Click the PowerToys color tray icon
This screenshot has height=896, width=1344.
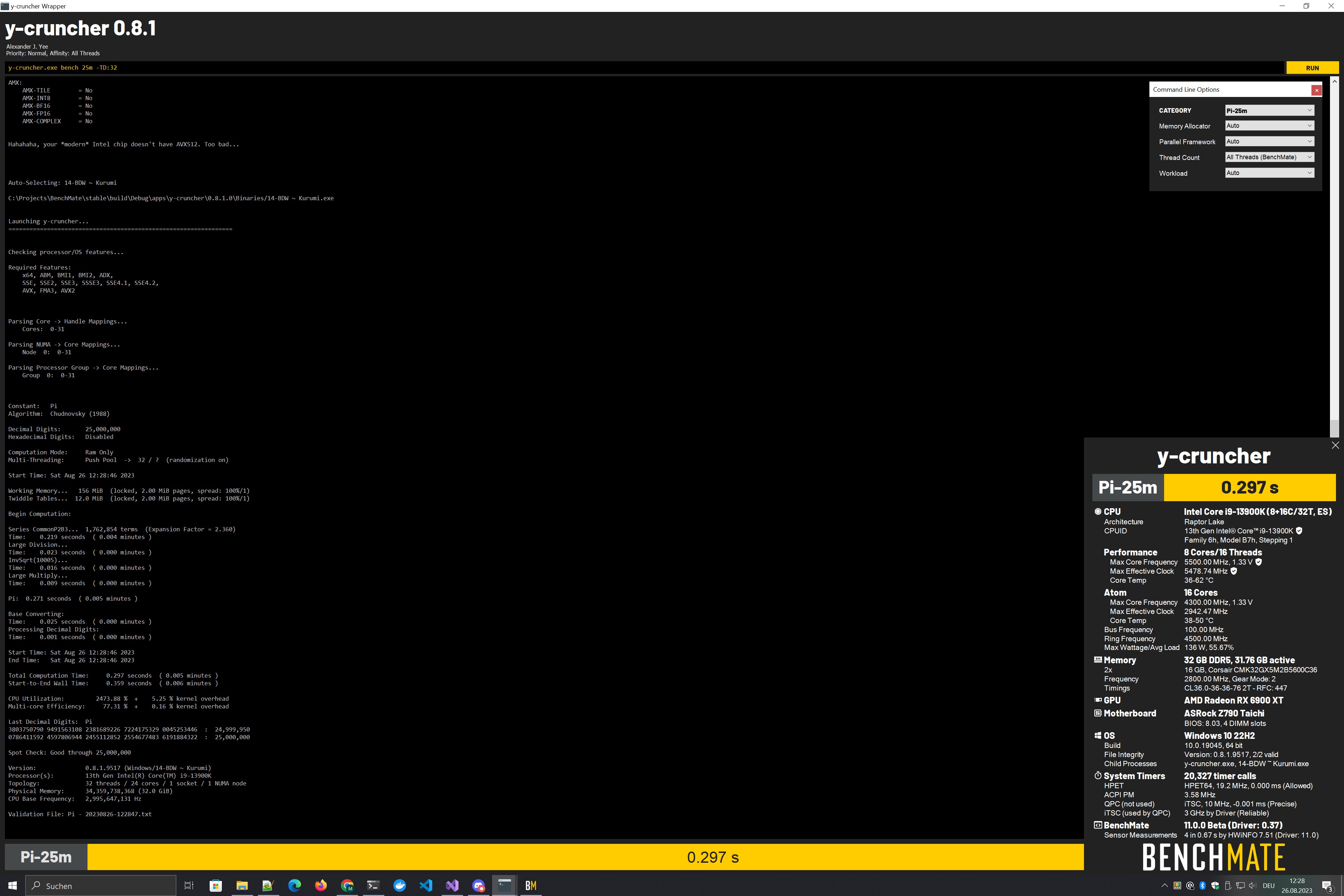(1177, 886)
